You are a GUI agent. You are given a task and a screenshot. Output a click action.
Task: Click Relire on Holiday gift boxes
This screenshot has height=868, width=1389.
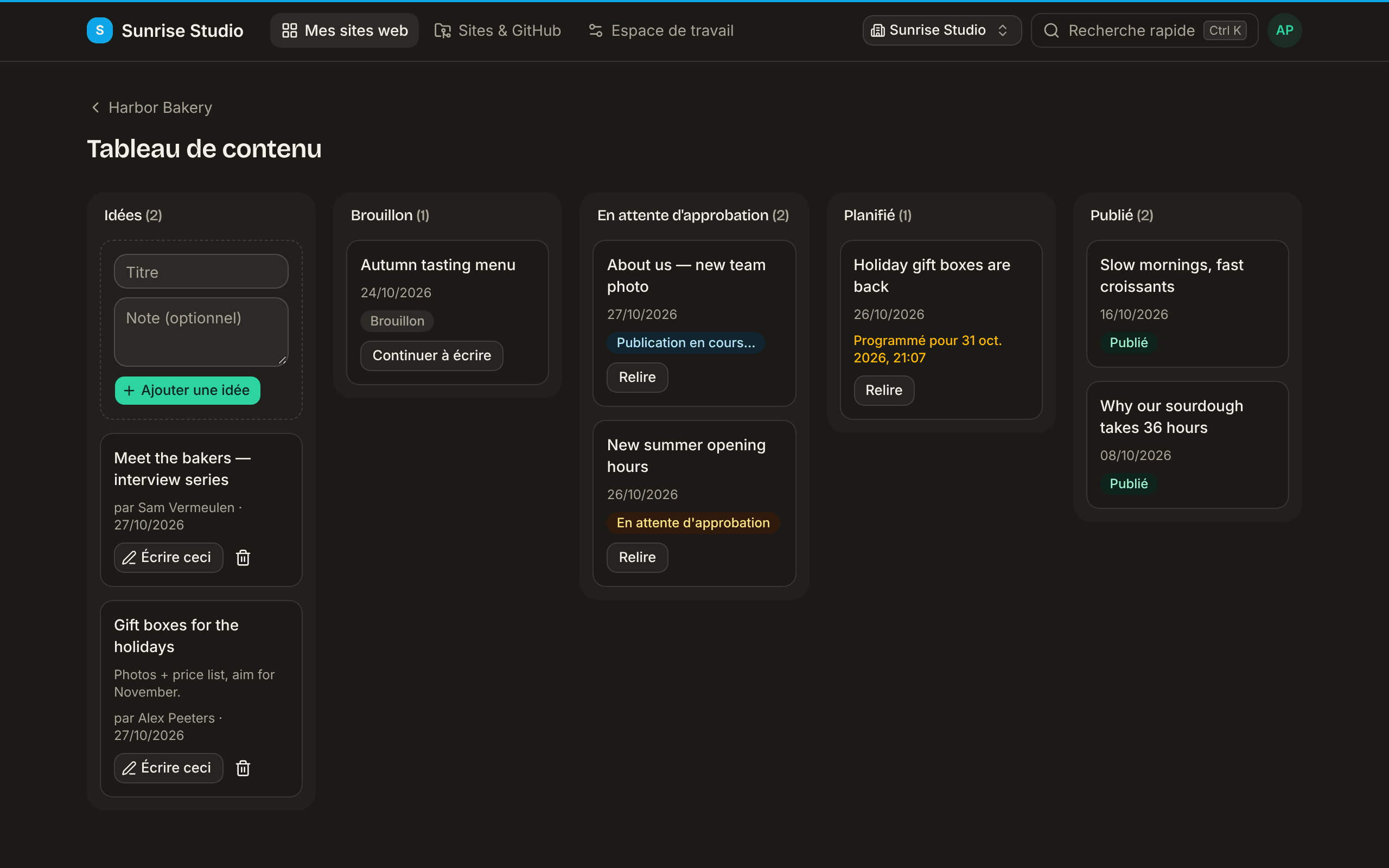click(883, 391)
